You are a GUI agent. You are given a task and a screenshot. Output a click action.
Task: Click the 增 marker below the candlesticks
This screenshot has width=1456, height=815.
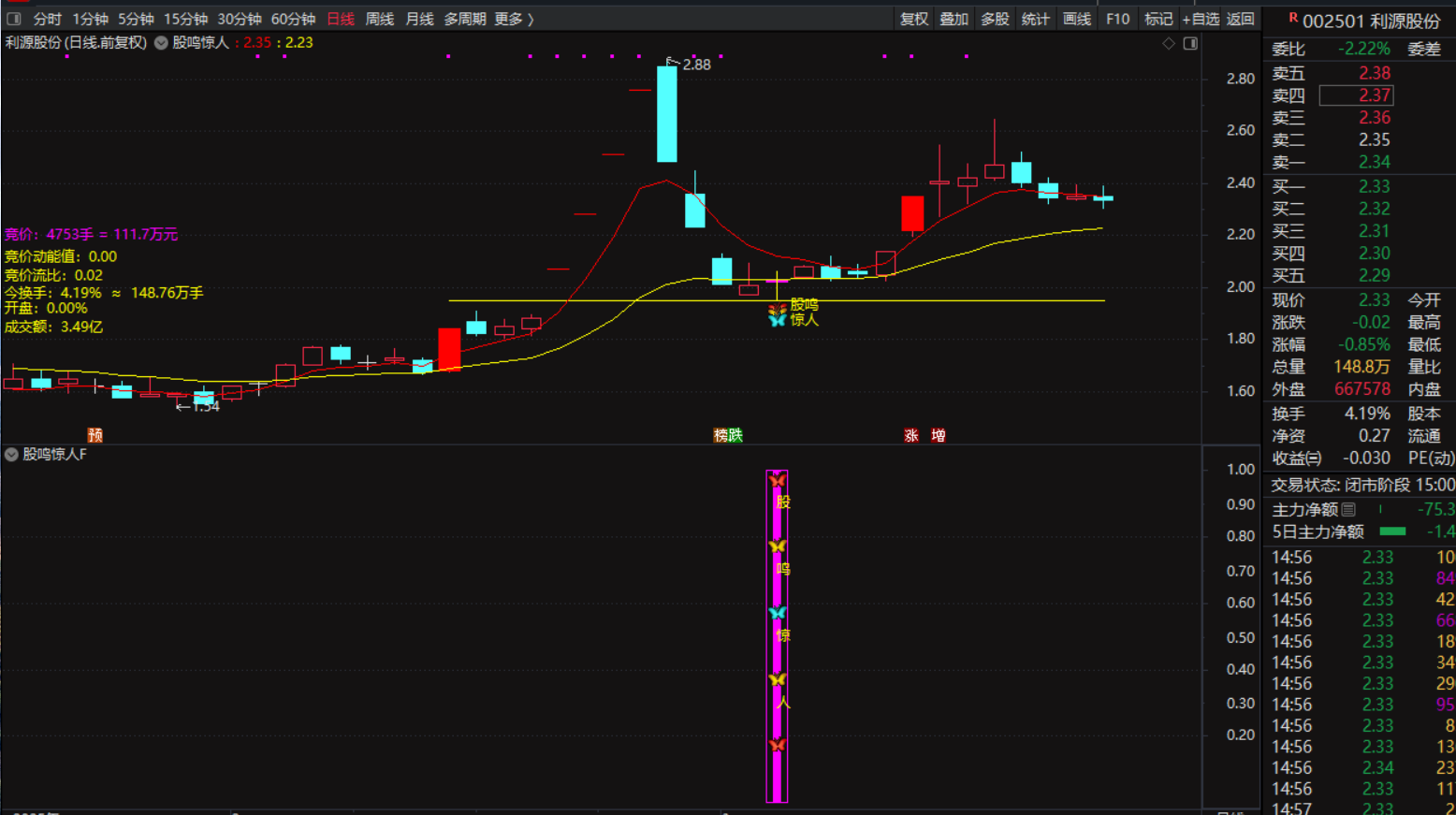938,435
